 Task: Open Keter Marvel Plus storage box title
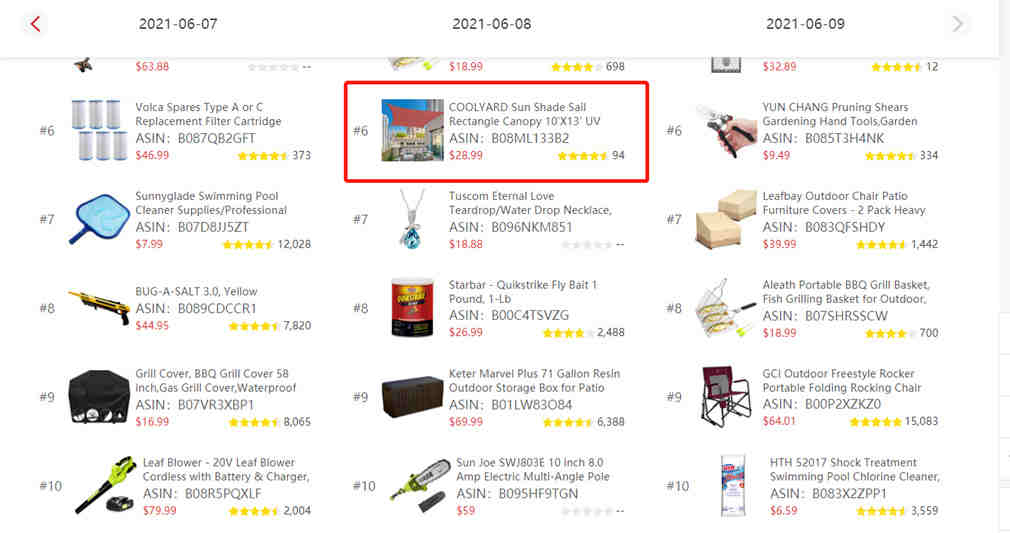click(x=534, y=381)
